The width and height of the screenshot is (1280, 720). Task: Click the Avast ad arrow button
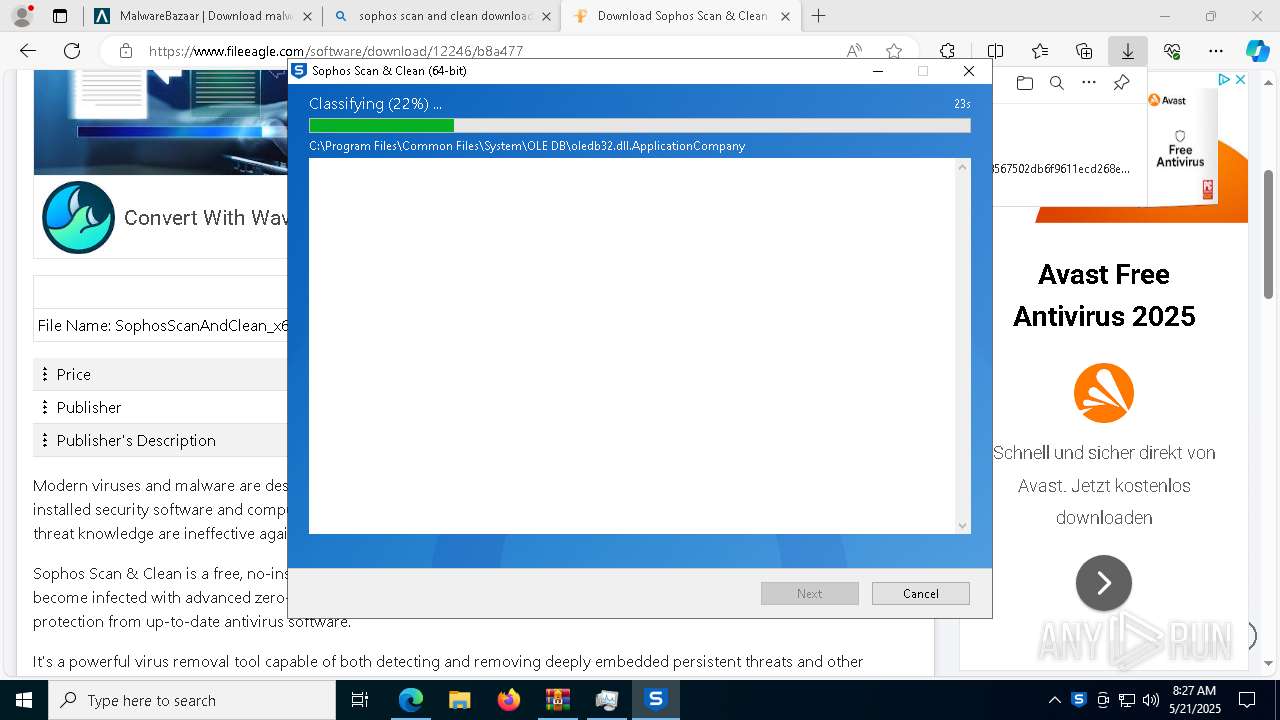pos(1103,583)
